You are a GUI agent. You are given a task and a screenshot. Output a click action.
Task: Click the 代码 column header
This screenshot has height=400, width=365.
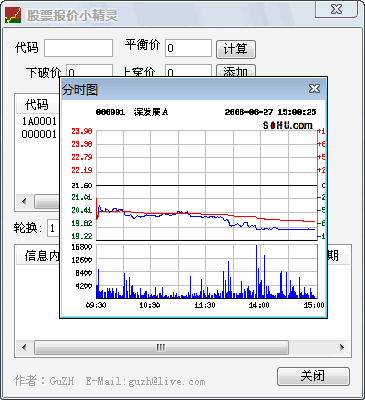click(38, 105)
